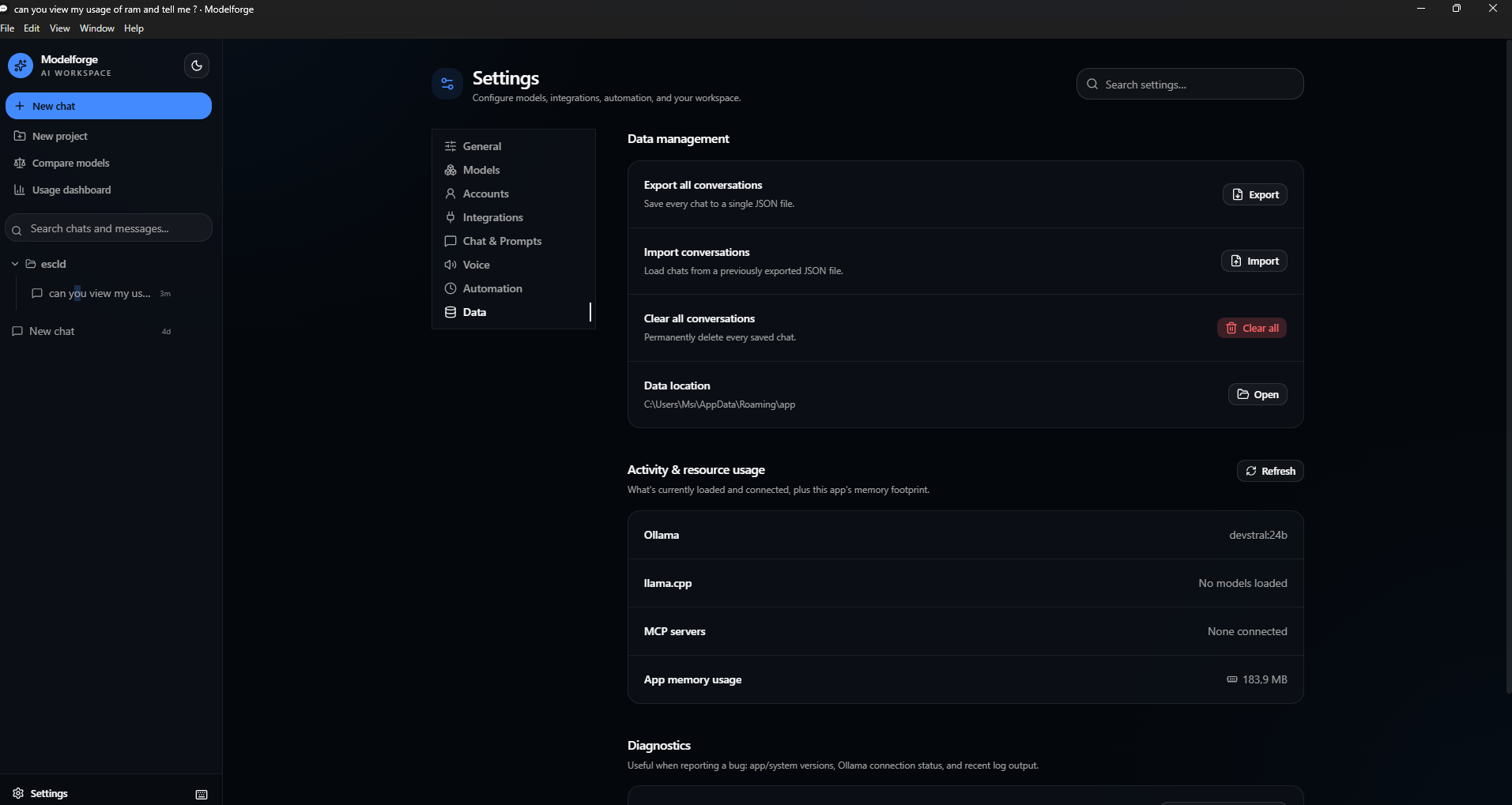Switch to Automation settings tab

point(513,288)
